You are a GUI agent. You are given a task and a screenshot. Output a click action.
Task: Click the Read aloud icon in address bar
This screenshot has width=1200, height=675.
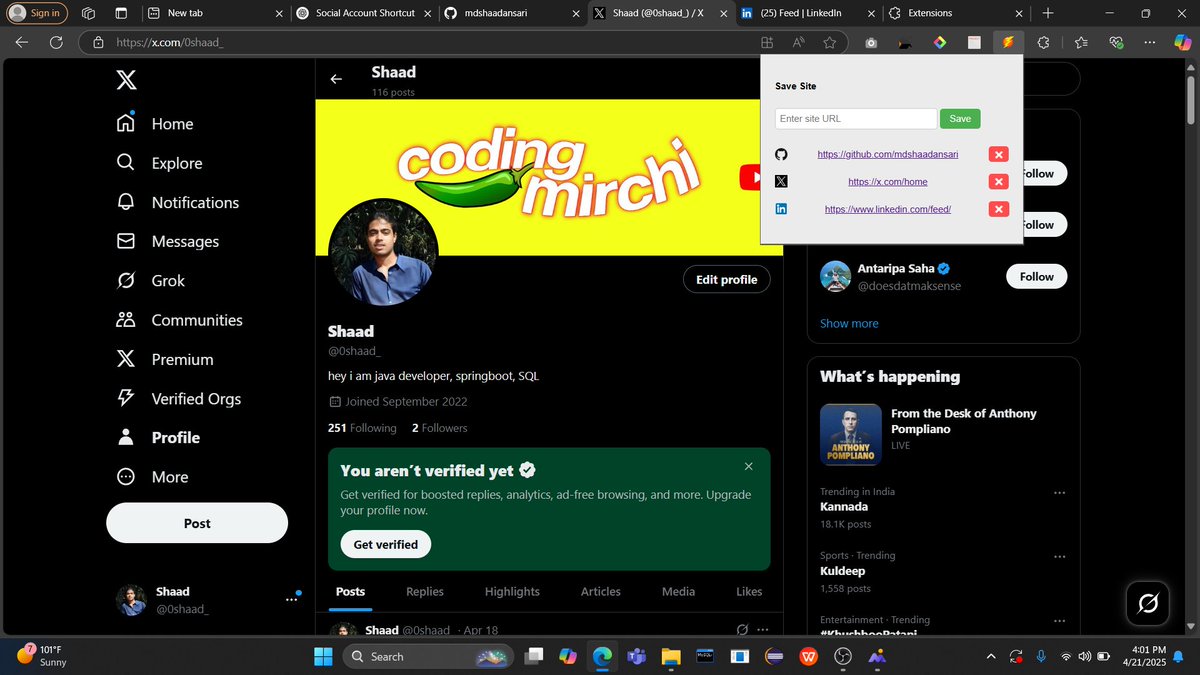(799, 42)
